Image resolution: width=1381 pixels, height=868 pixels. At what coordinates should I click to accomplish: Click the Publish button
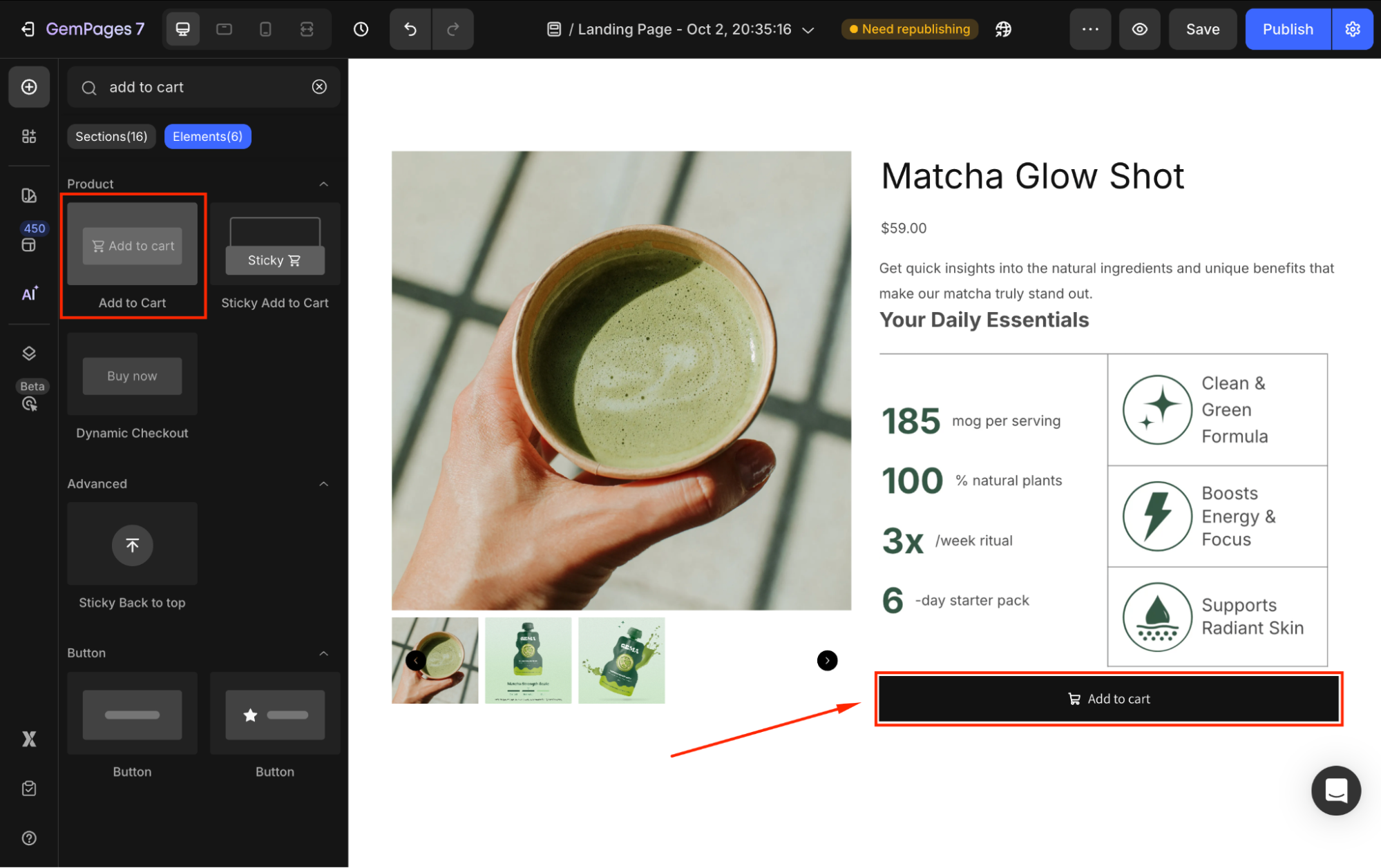pos(1287,29)
